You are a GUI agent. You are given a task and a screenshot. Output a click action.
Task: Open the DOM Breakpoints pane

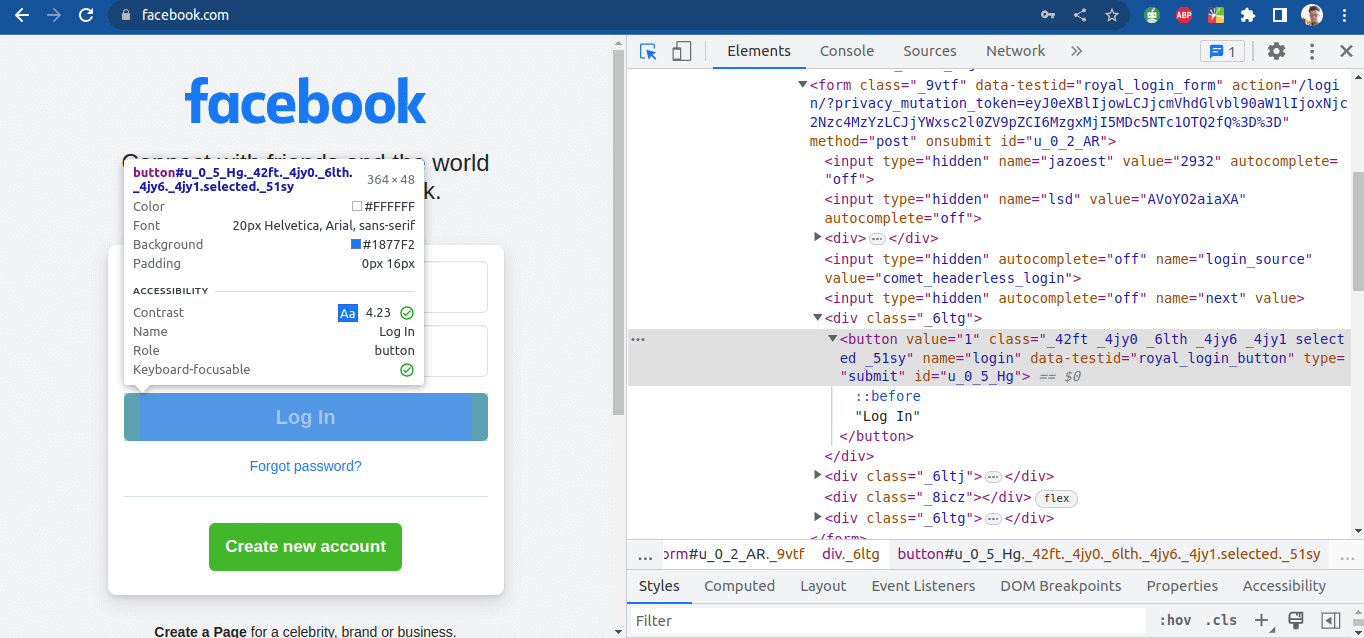[x=1061, y=586]
